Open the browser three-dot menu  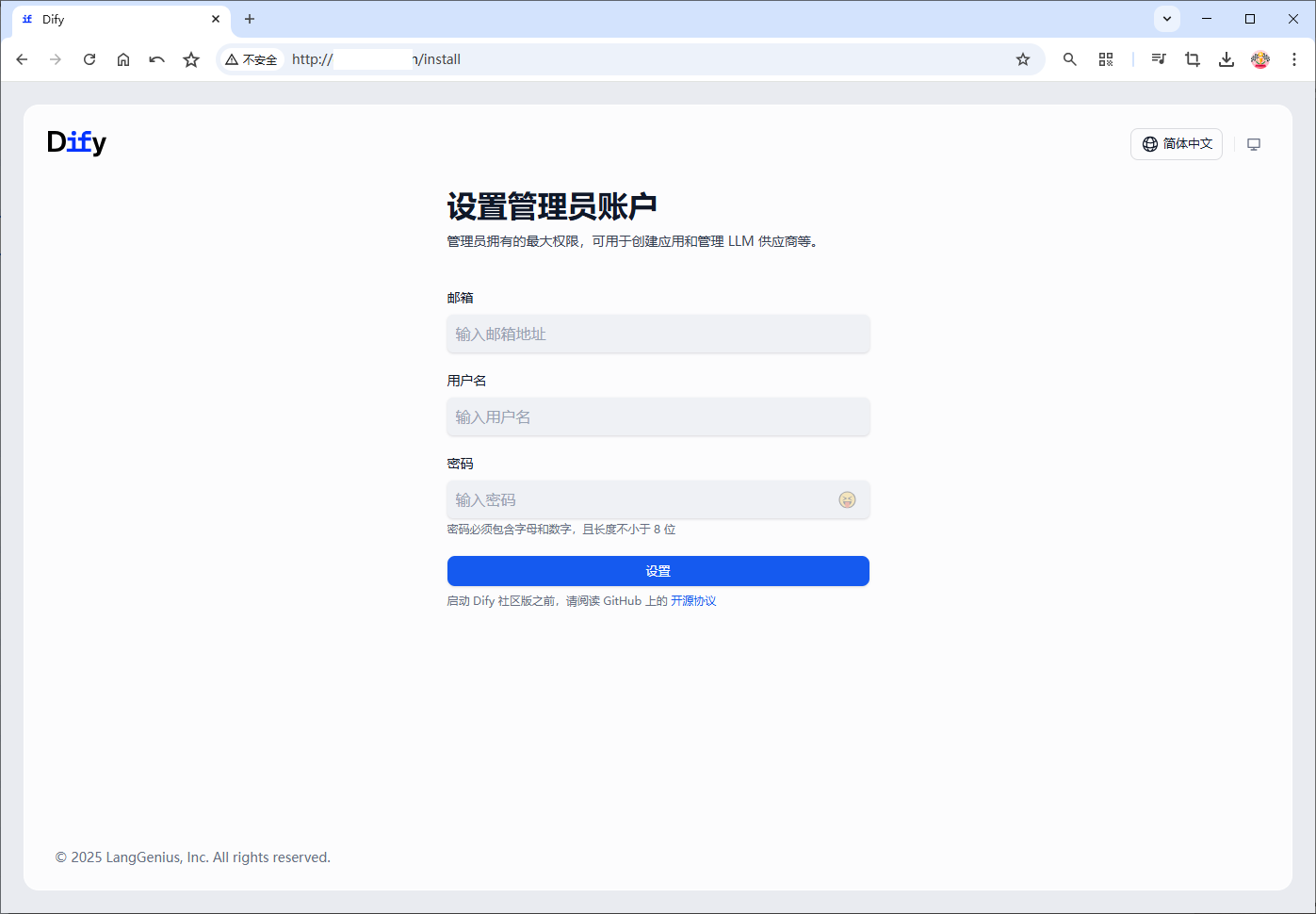click(x=1294, y=59)
